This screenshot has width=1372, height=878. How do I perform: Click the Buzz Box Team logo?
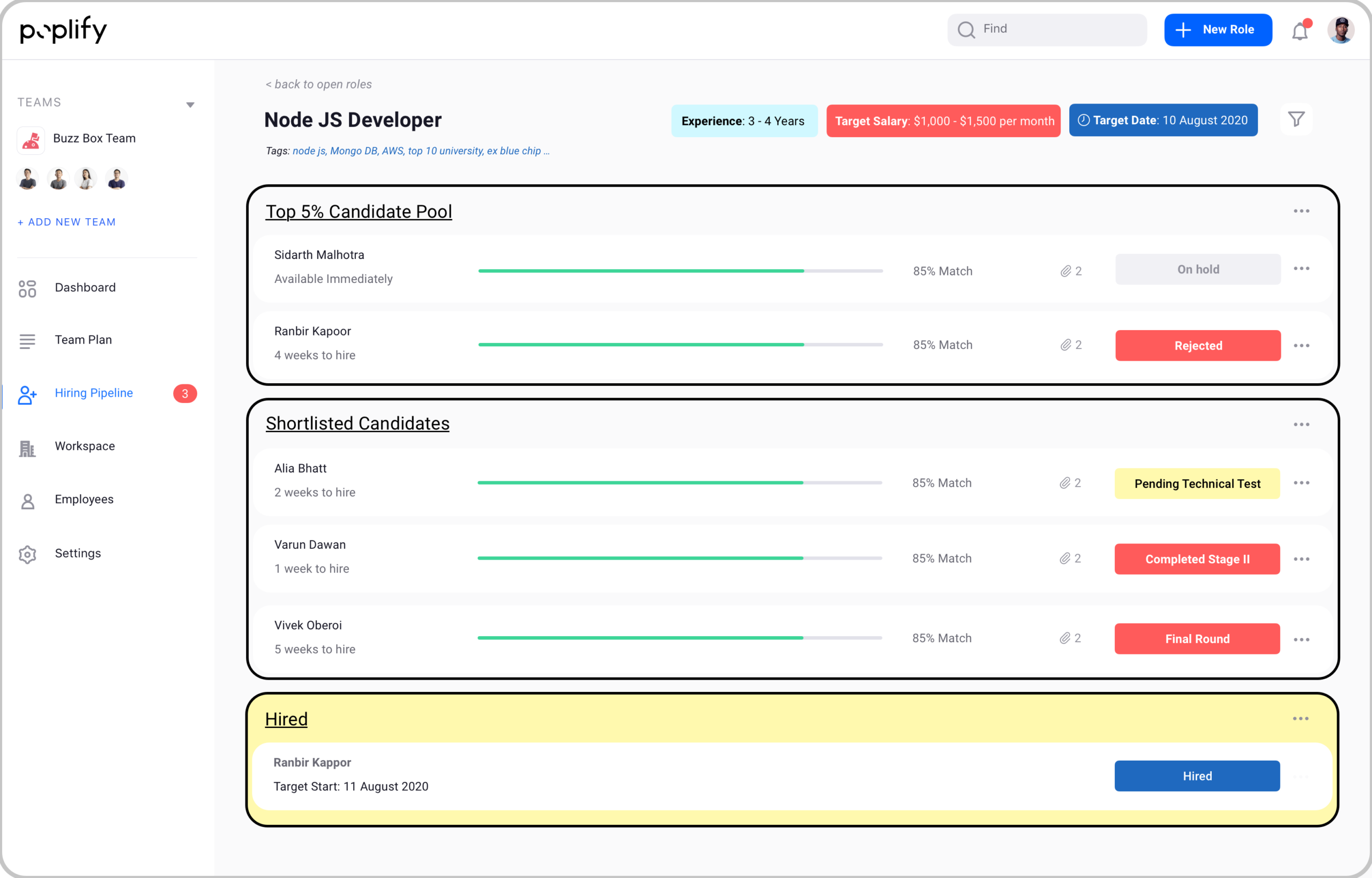31,140
